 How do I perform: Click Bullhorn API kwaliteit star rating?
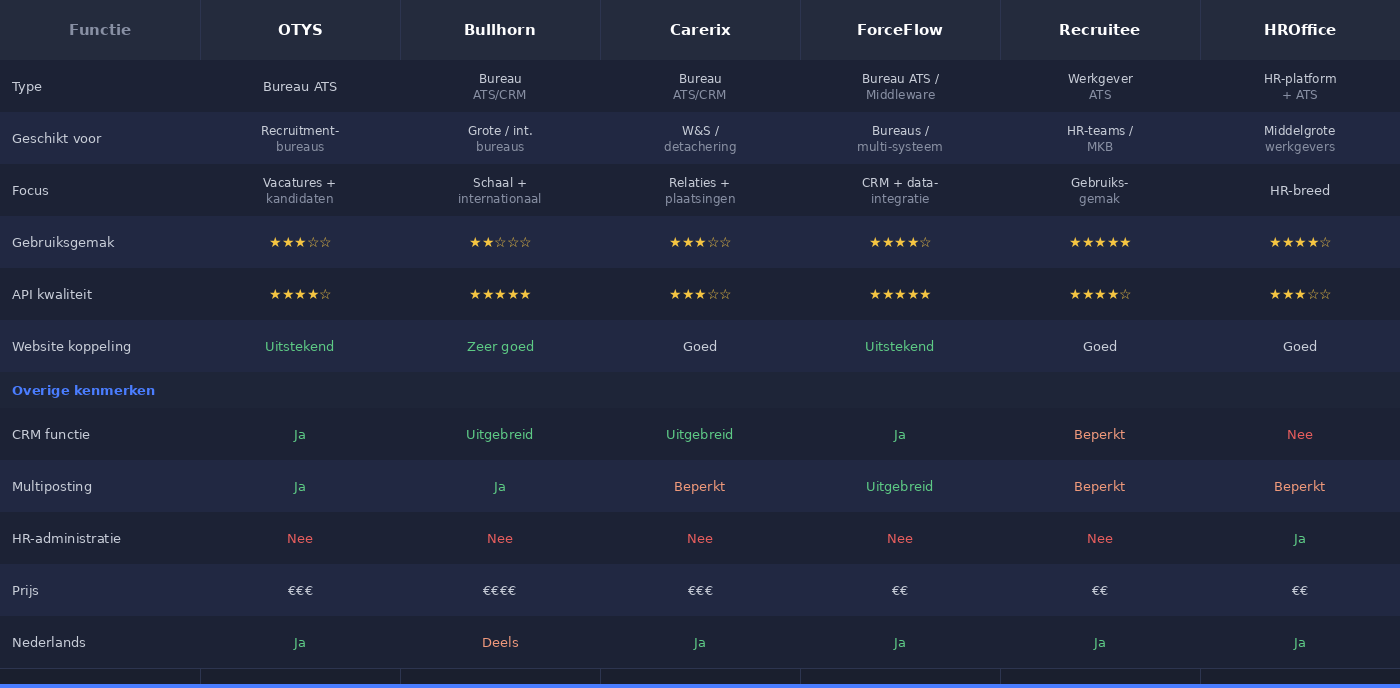tap(500, 295)
